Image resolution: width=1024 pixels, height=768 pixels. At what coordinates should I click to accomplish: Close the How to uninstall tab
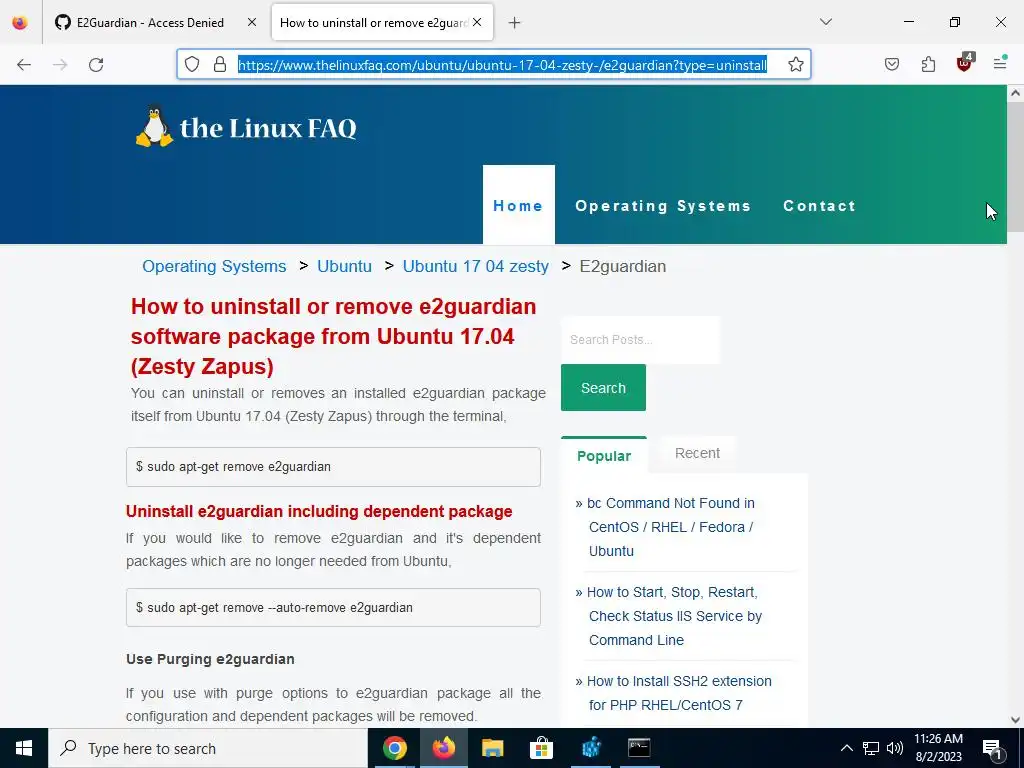477,22
